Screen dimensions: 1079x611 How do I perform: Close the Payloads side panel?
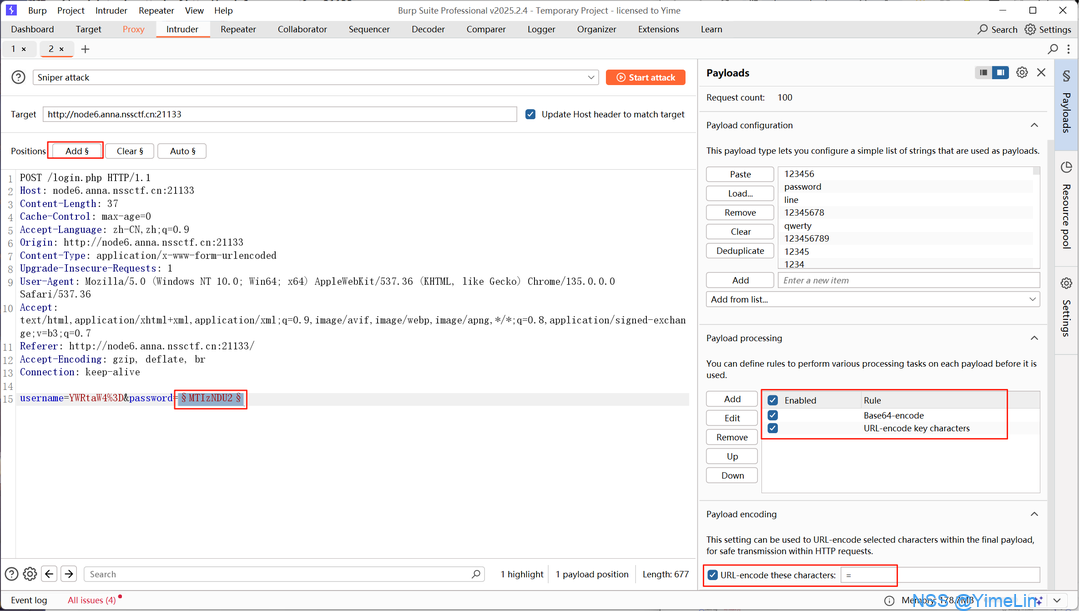click(x=1041, y=72)
